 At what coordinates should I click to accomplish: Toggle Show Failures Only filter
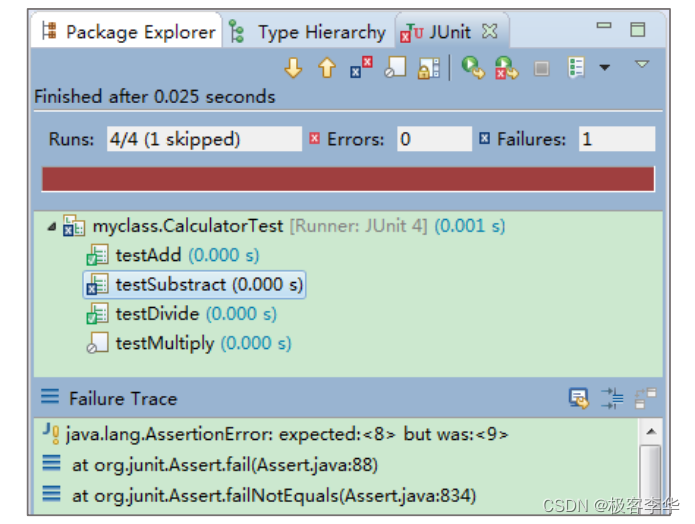(361, 67)
